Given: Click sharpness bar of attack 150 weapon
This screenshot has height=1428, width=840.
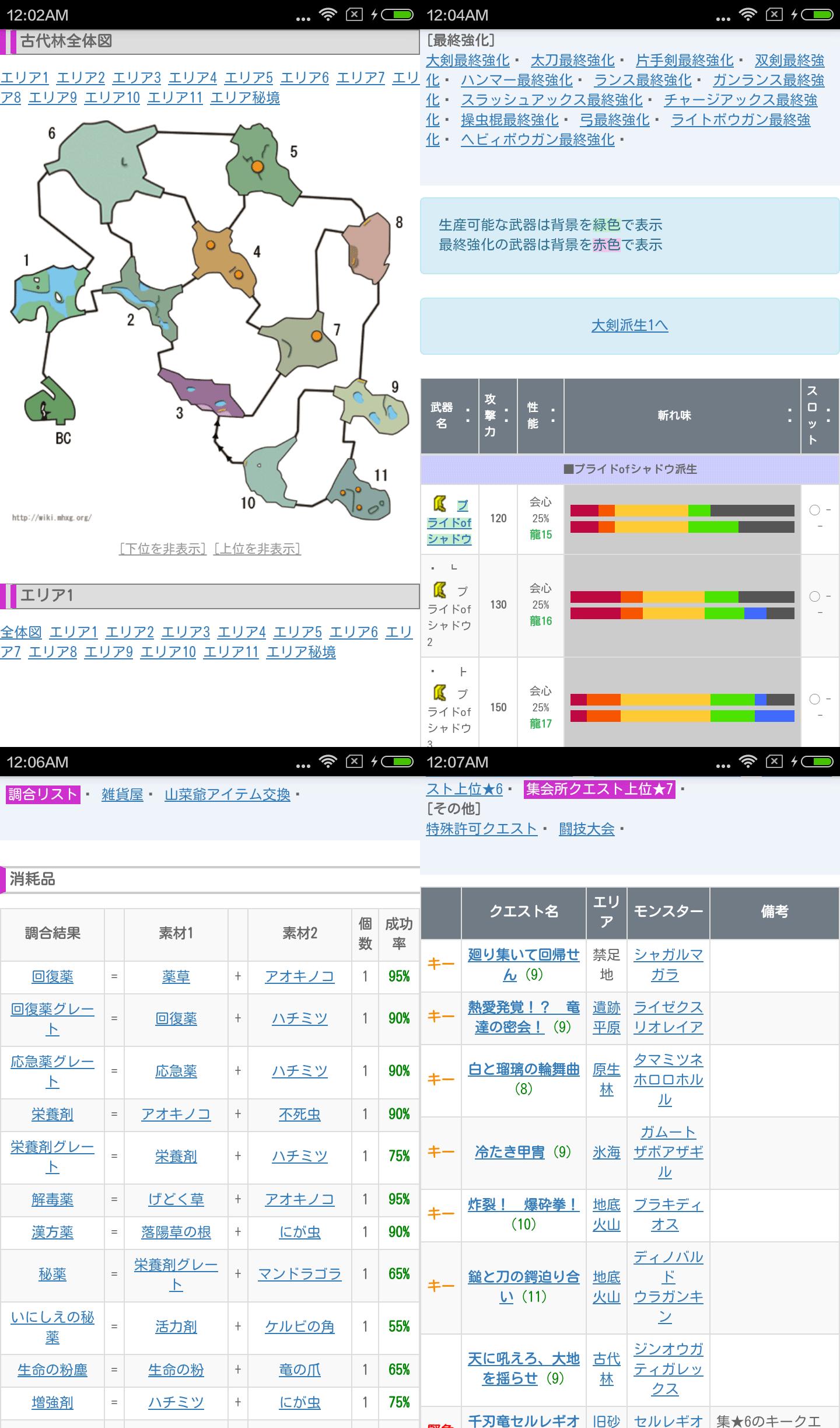Looking at the screenshot, I should pos(682,708).
